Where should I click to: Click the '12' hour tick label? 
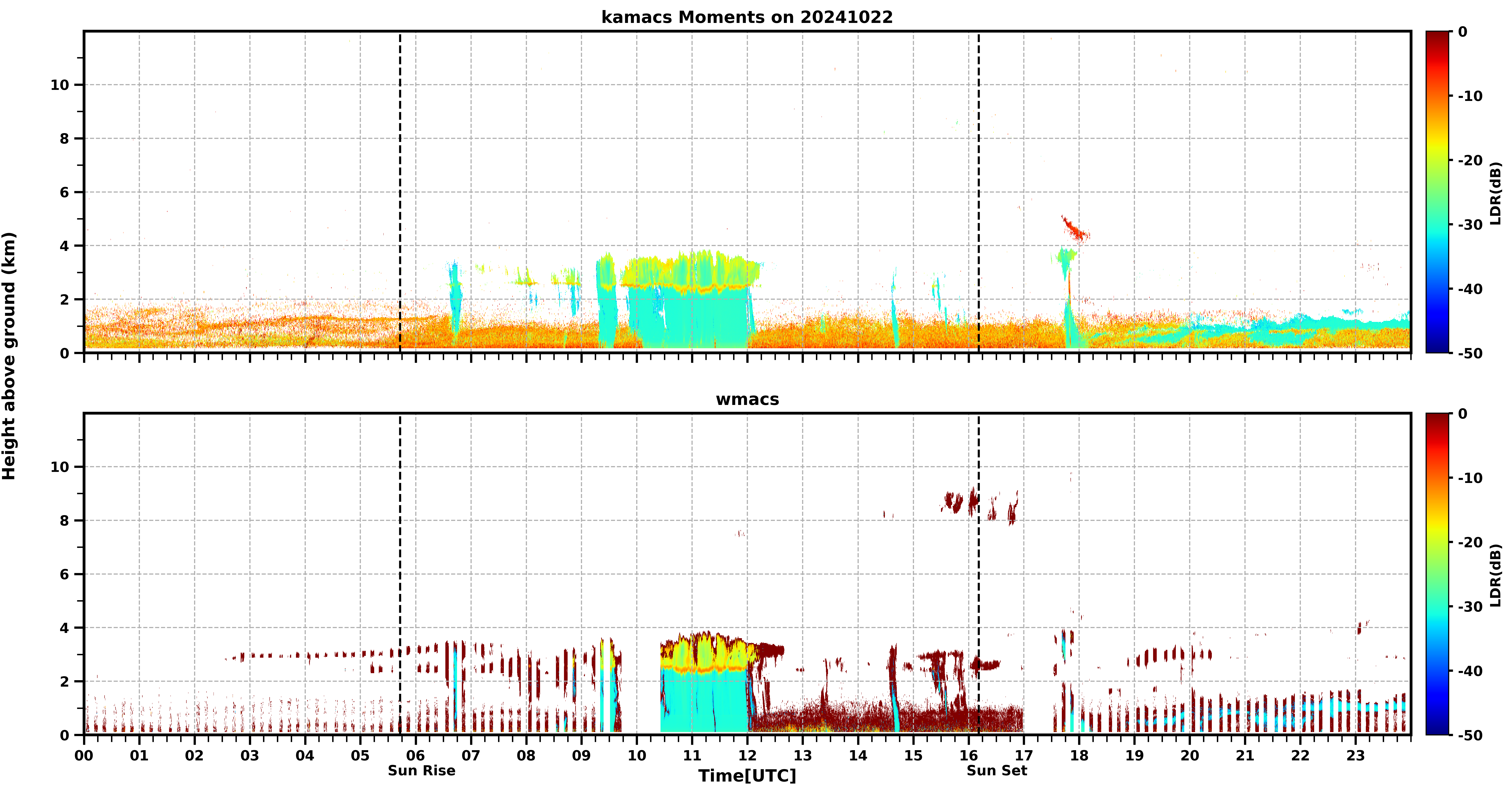click(747, 756)
